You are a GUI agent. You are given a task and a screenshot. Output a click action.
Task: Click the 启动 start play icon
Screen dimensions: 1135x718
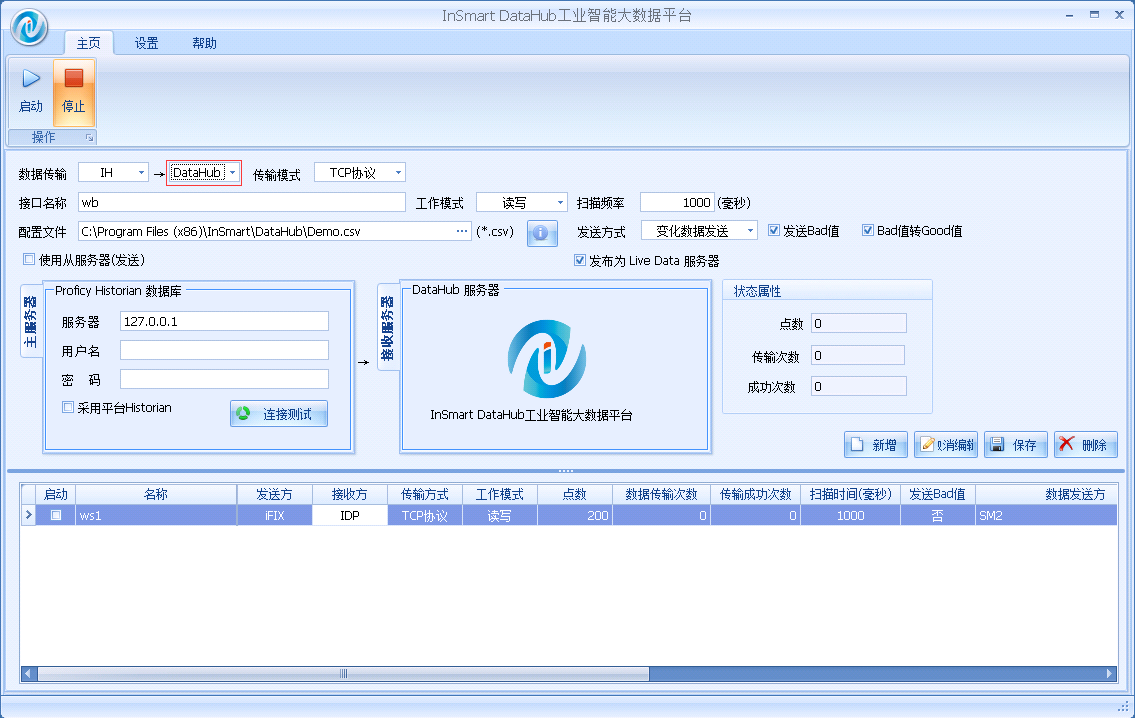coord(31,78)
